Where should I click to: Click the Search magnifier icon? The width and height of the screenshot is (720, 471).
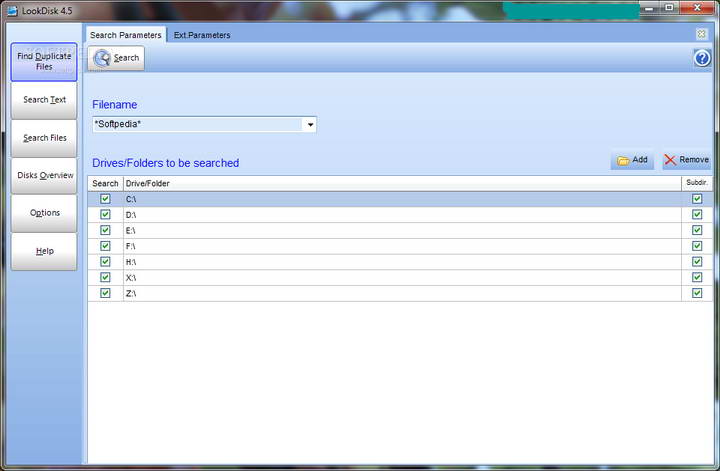(x=102, y=58)
